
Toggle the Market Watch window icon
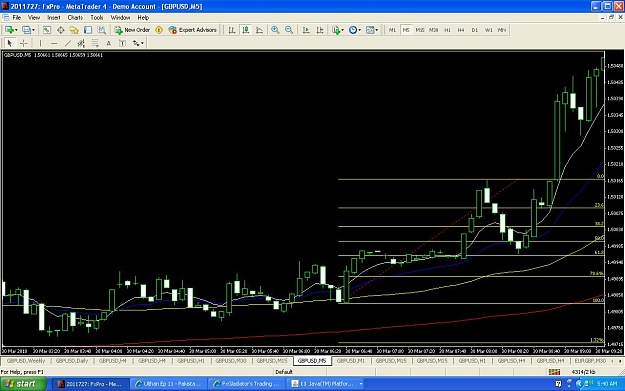pos(47,30)
